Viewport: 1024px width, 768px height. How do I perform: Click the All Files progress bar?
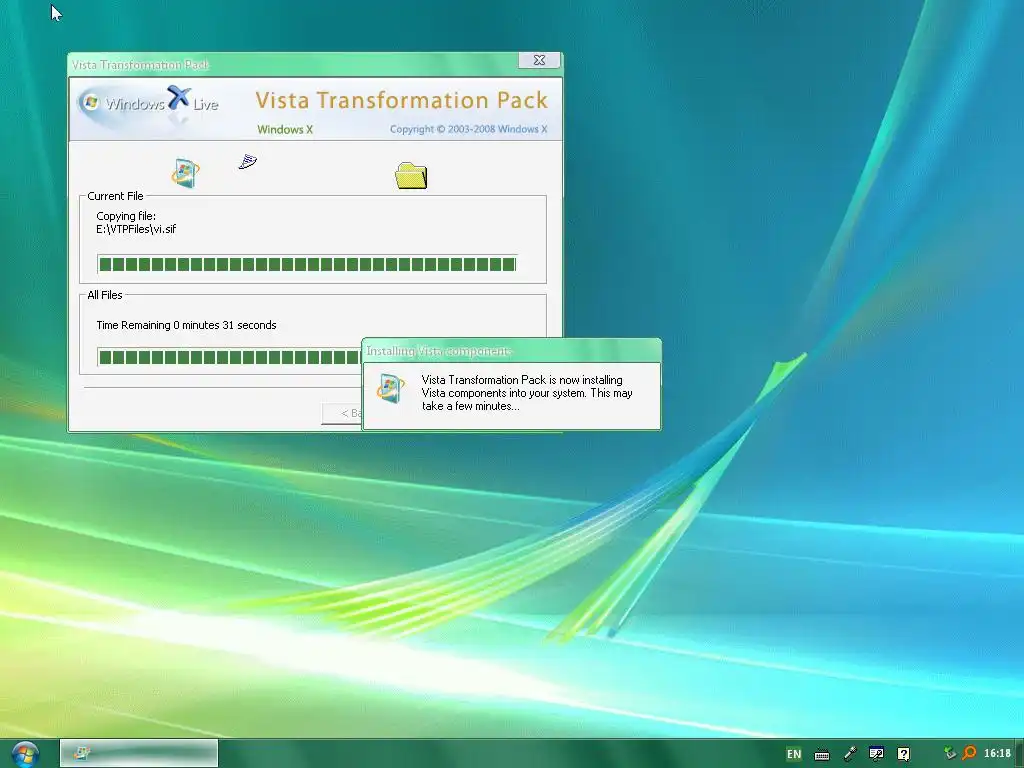tap(229, 357)
